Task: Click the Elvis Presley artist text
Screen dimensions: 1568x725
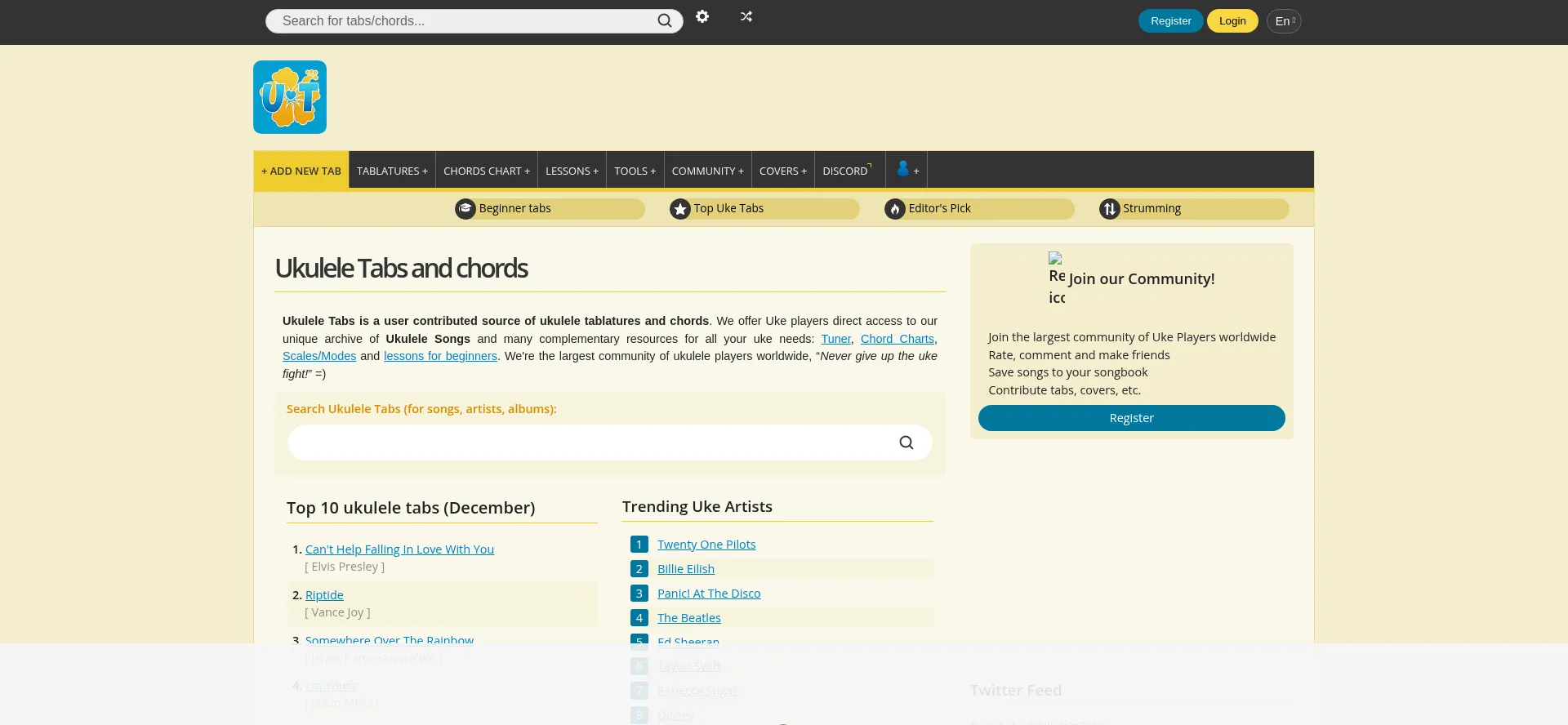Action: pos(345,567)
